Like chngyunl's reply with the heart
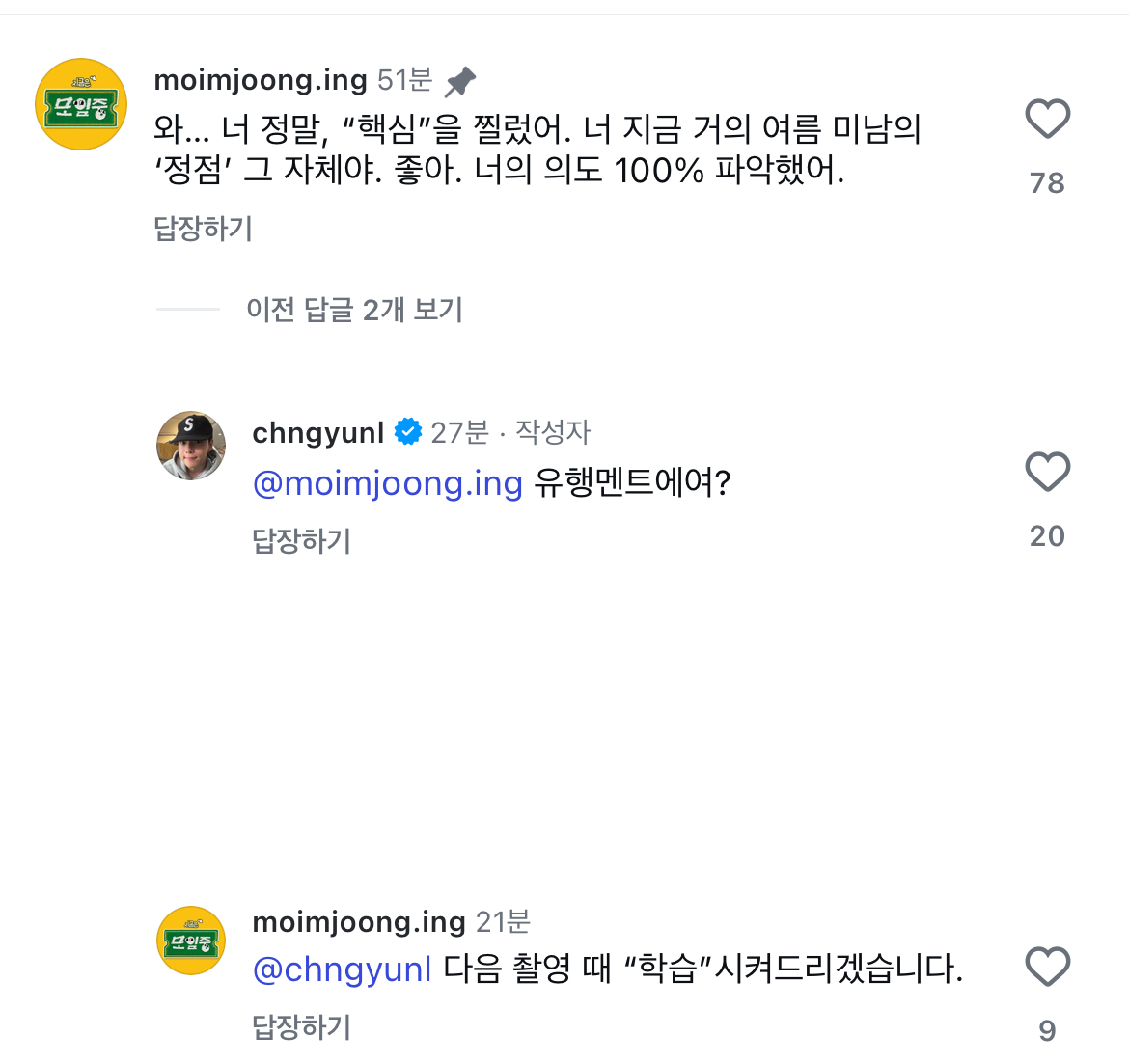Viewport: 1129px width, 1064px height. pyautogui.click(x=1047, y=473)
